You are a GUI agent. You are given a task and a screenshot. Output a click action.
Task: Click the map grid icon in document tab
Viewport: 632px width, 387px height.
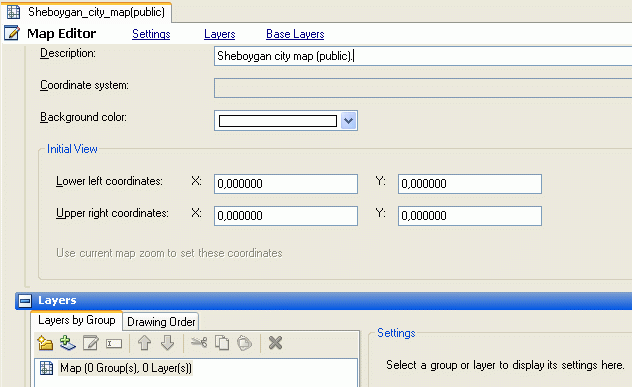pyautogui.click(x=13, y=12)
